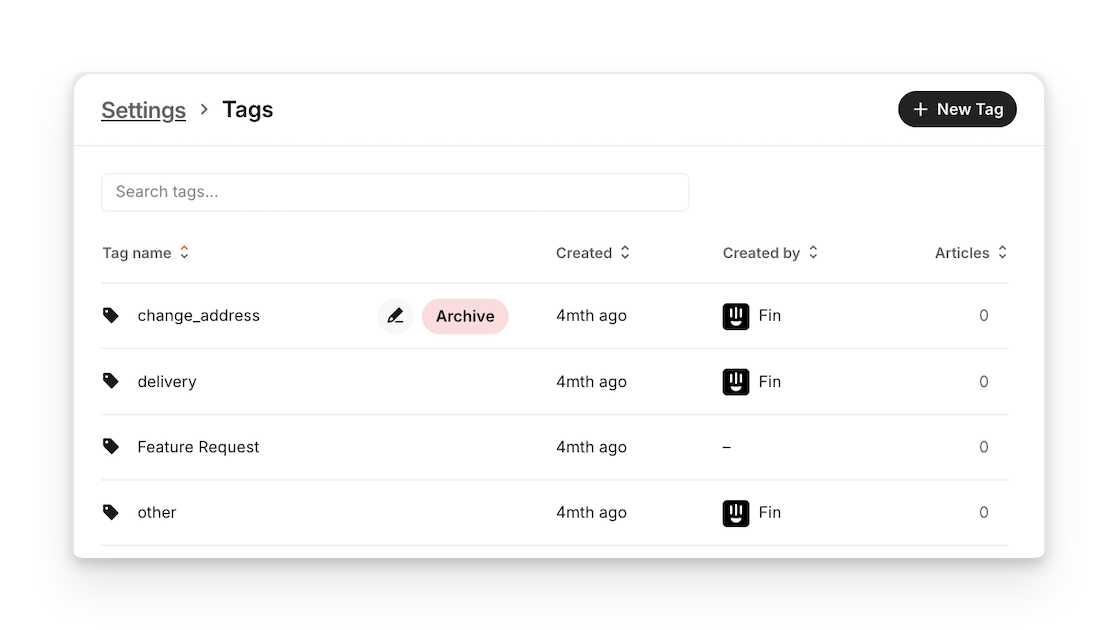Click the tag icon beside Feature Request
The height and width of the screenshot is (630, 1118).
pyautogui.click(x=111, y=447)
